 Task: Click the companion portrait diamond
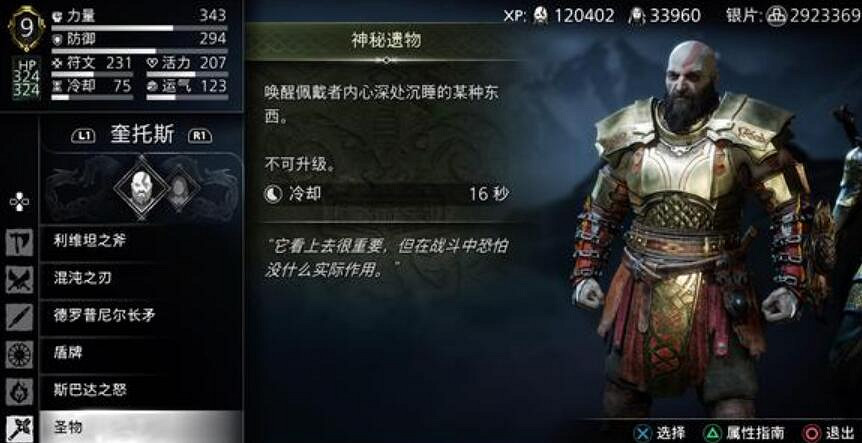point(181,187)
